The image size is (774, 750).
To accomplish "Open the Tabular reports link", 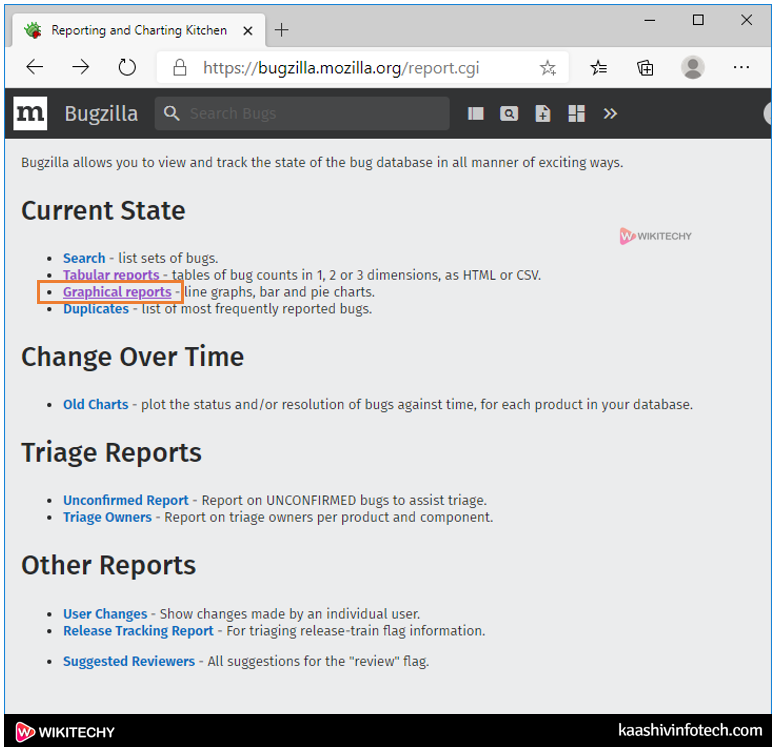I will (111, 275).
